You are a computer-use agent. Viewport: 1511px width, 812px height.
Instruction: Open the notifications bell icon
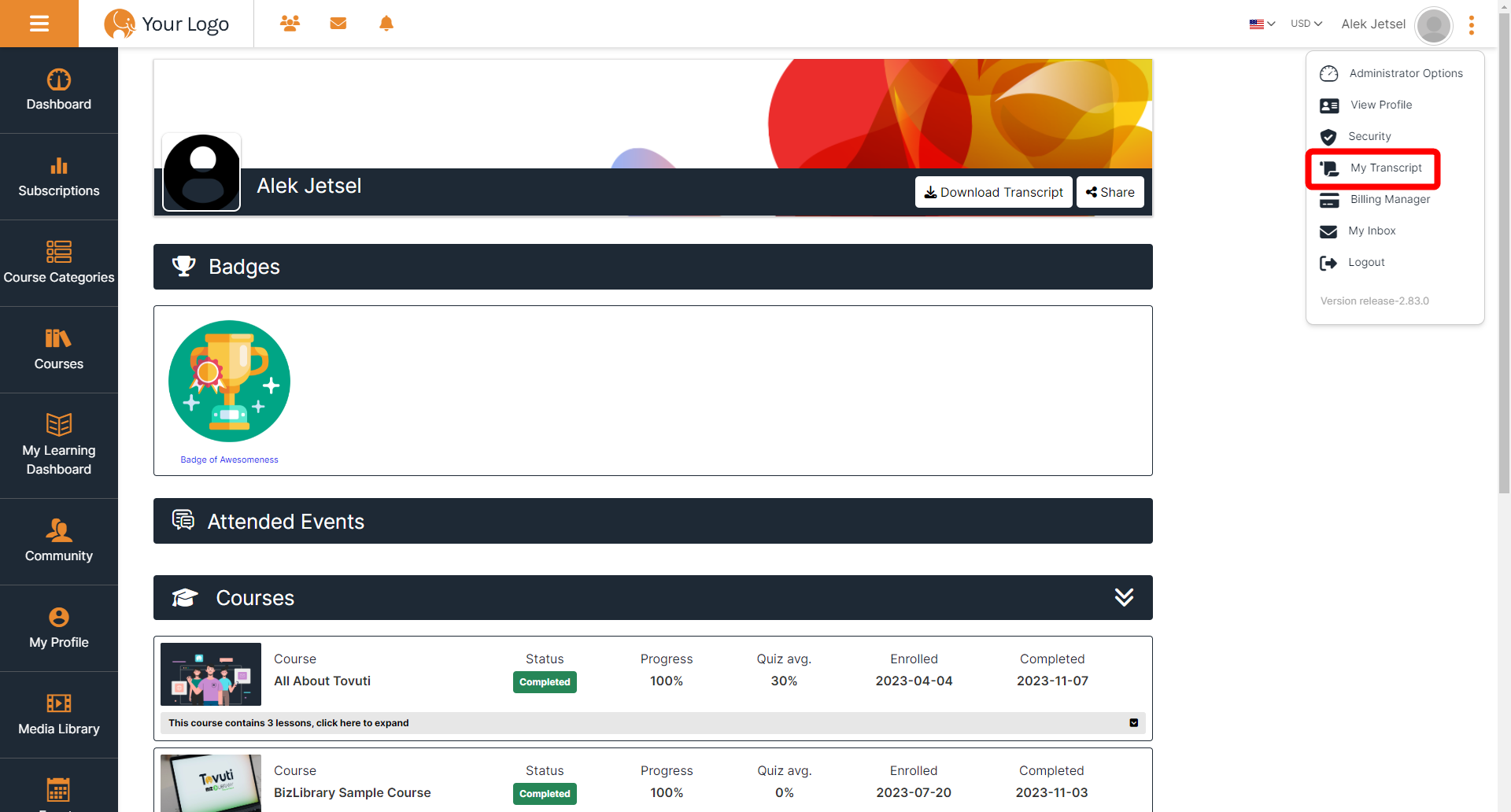click(386, 24)
